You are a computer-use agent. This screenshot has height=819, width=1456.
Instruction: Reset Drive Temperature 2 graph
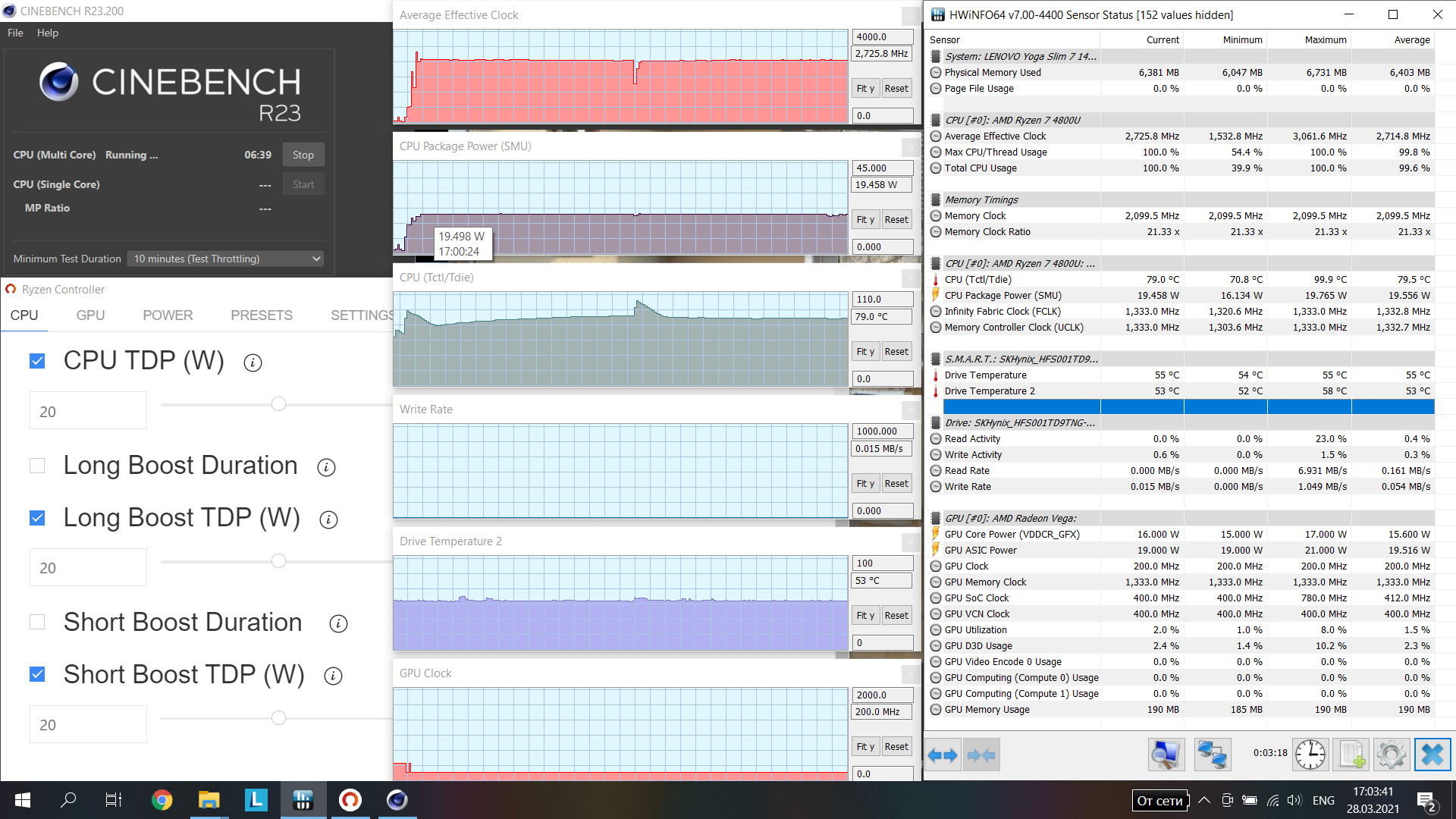tap(896, 615)
